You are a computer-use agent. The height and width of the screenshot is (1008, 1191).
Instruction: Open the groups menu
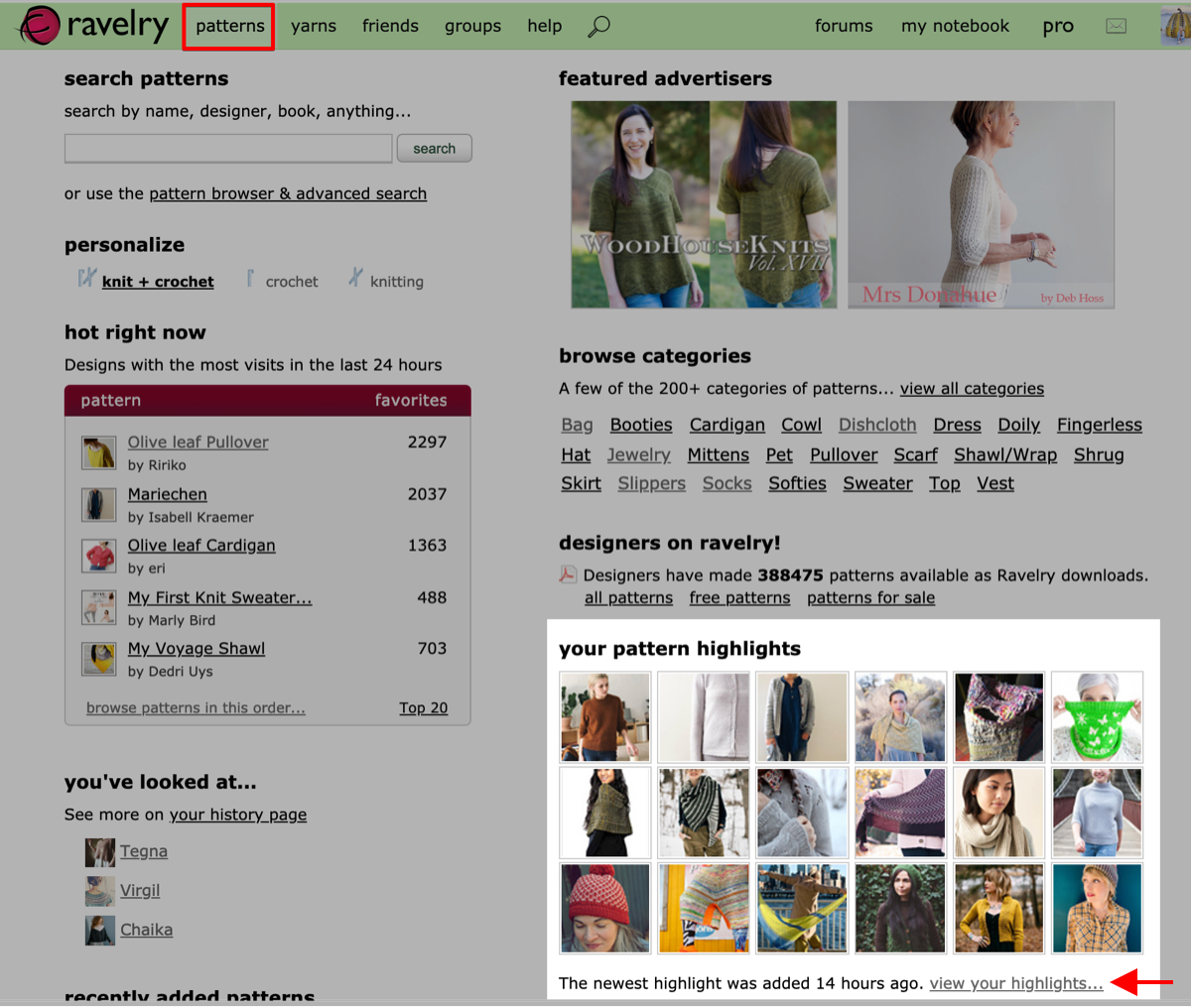(472, 26)
